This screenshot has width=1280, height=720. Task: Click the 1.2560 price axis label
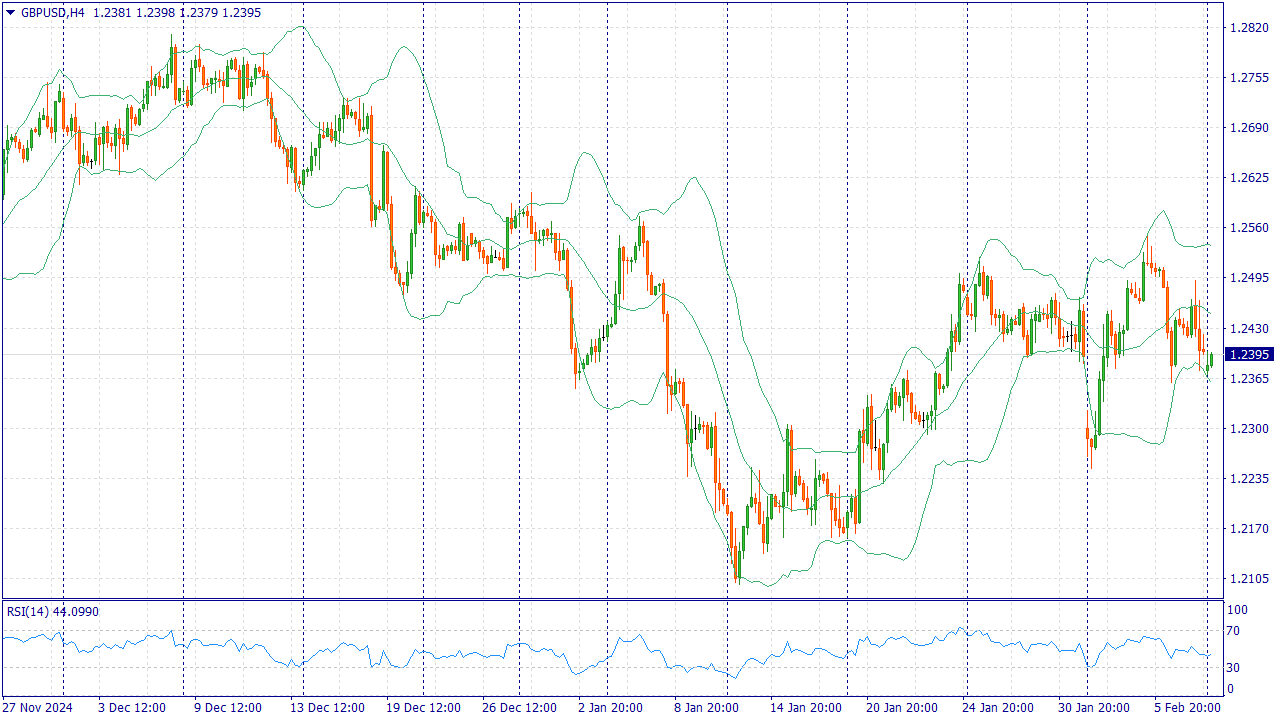coord(1249,228)
